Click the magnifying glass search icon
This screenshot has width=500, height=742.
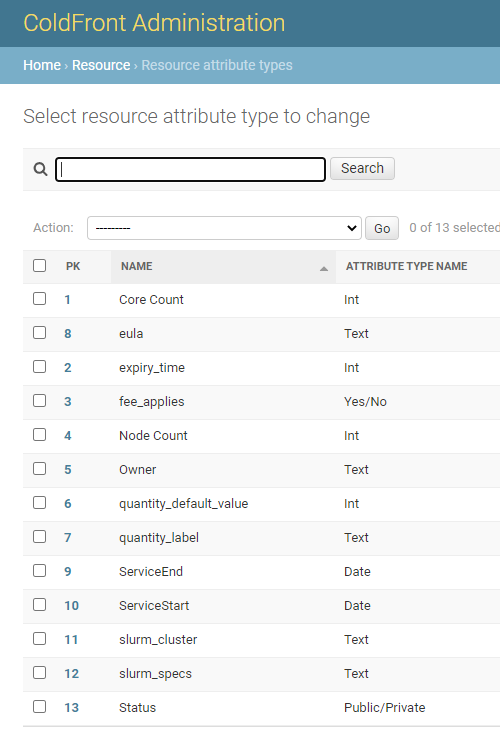point(40,169)
